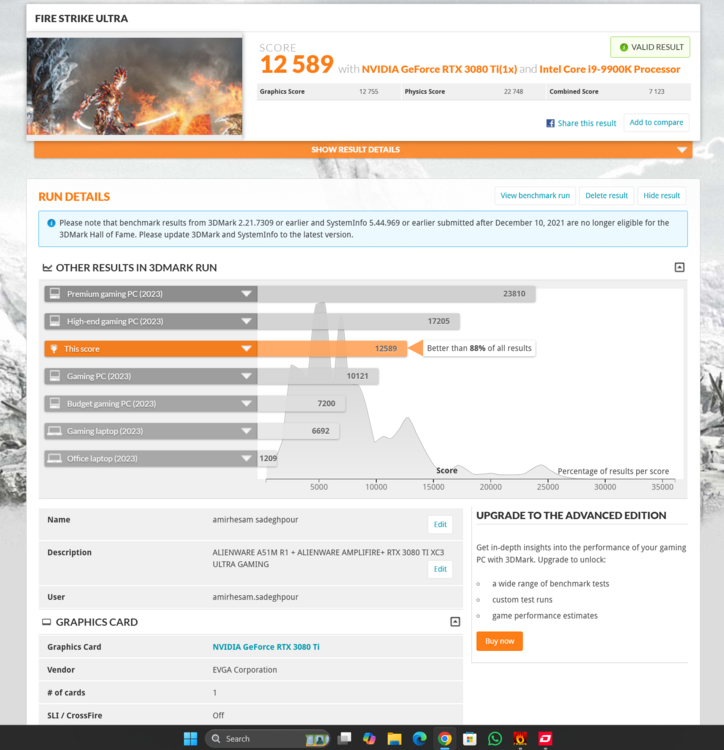Open Microsoft Store from taskbar
The image size is (724, 750).
click(470, 739)
